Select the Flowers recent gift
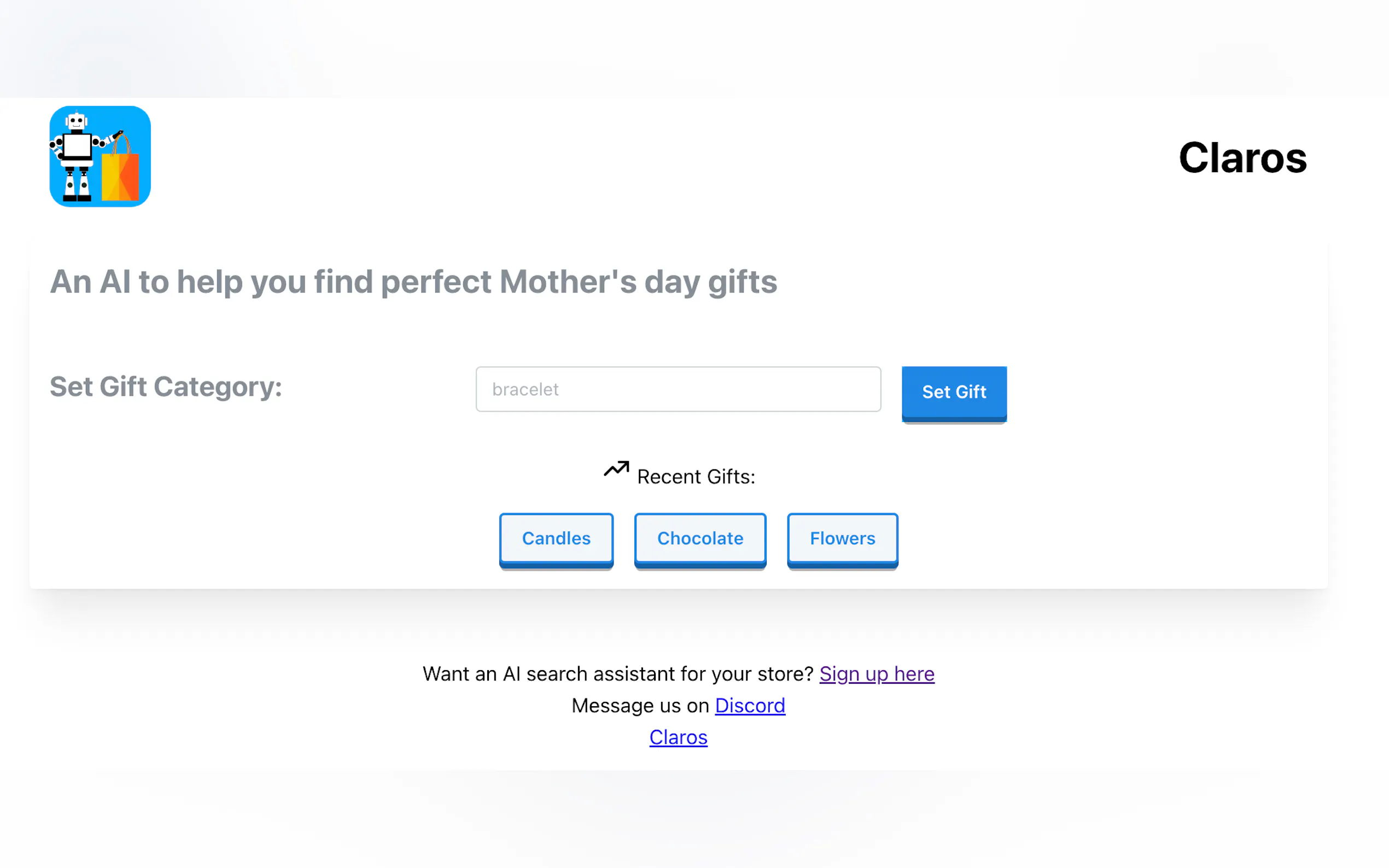The image size is (1389, 868). (x=842, y=538)
